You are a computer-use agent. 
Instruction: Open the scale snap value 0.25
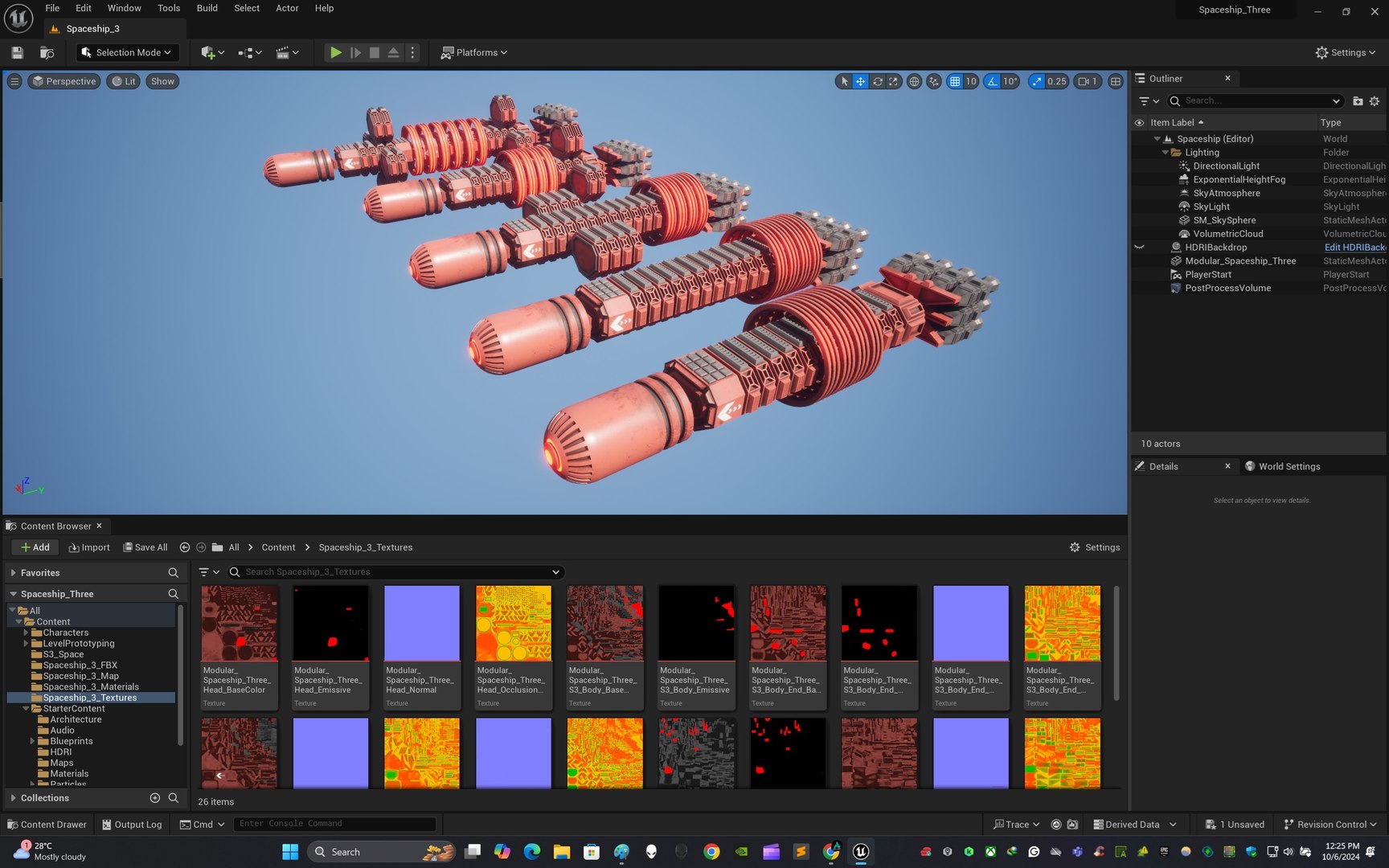click(1057, 81)
